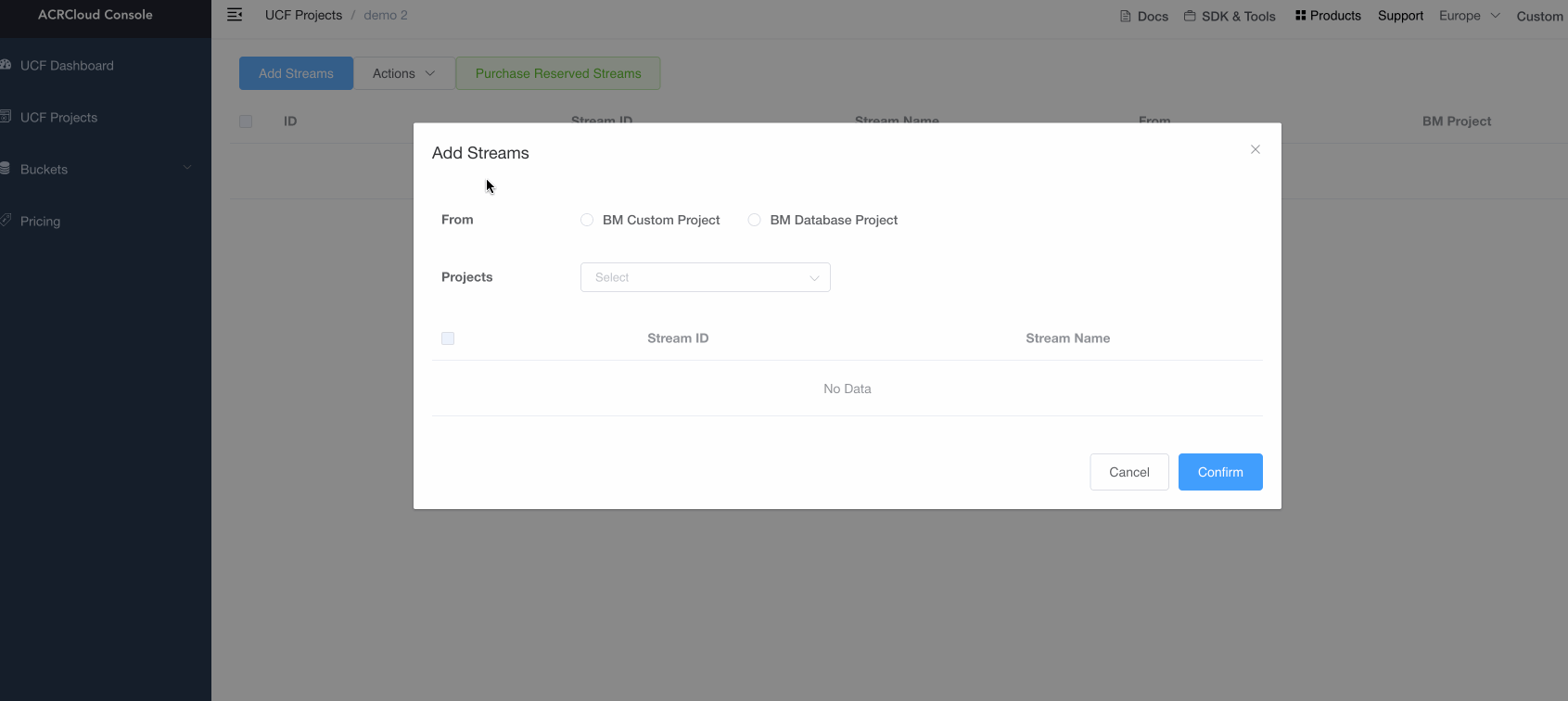Go to UCF Projects breadcrumb
This screenshot has width=1568, height=701.
303,15
